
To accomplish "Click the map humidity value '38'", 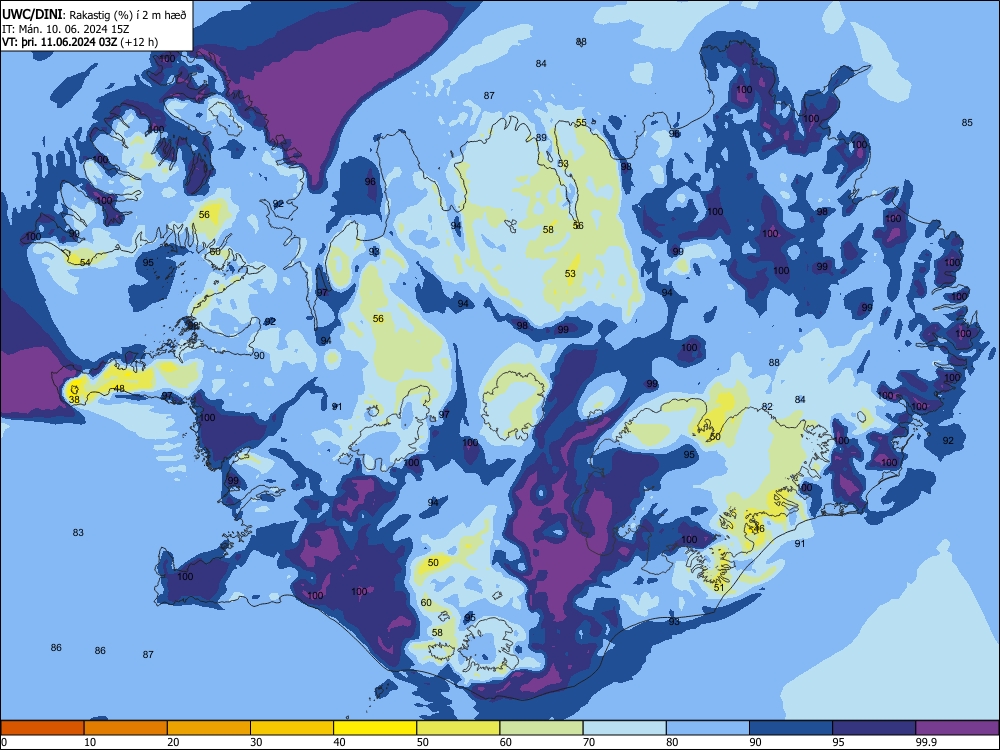I will click(74, 400).
